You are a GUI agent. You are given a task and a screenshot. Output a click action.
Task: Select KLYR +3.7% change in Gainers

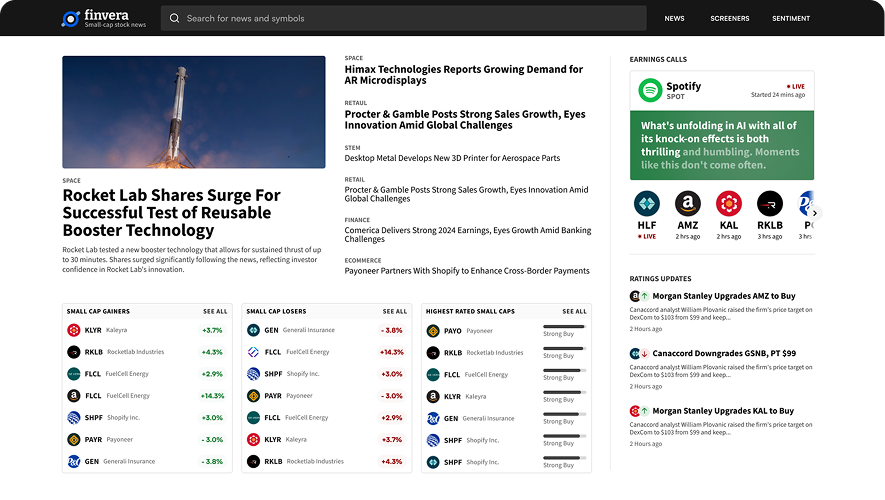click(x=212, y=330)
